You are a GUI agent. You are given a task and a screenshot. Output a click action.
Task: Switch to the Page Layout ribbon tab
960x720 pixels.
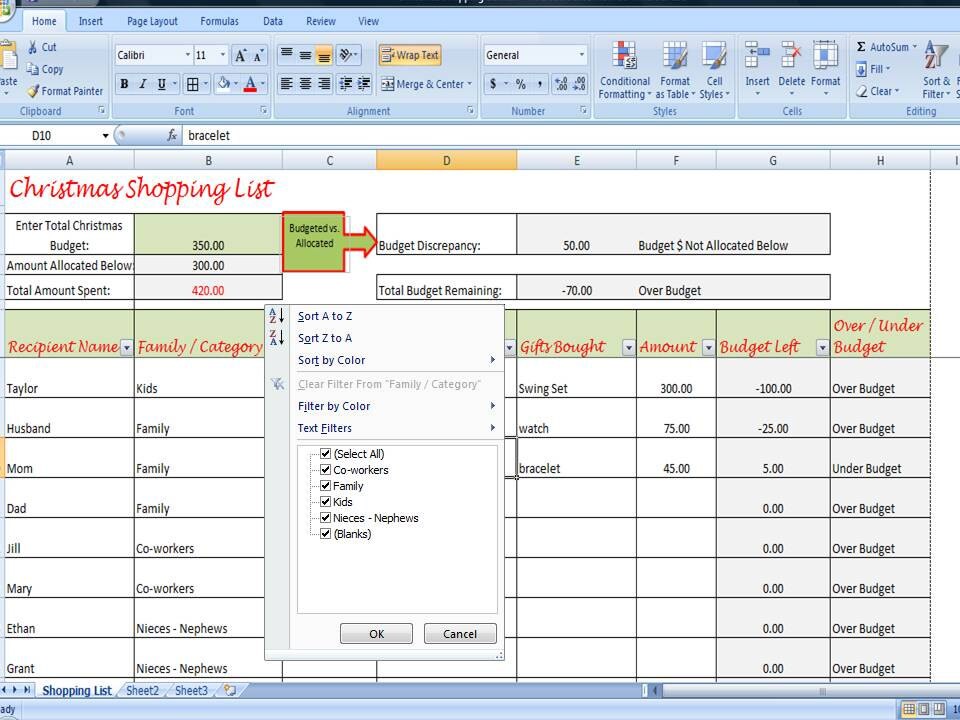coord(152,21)
